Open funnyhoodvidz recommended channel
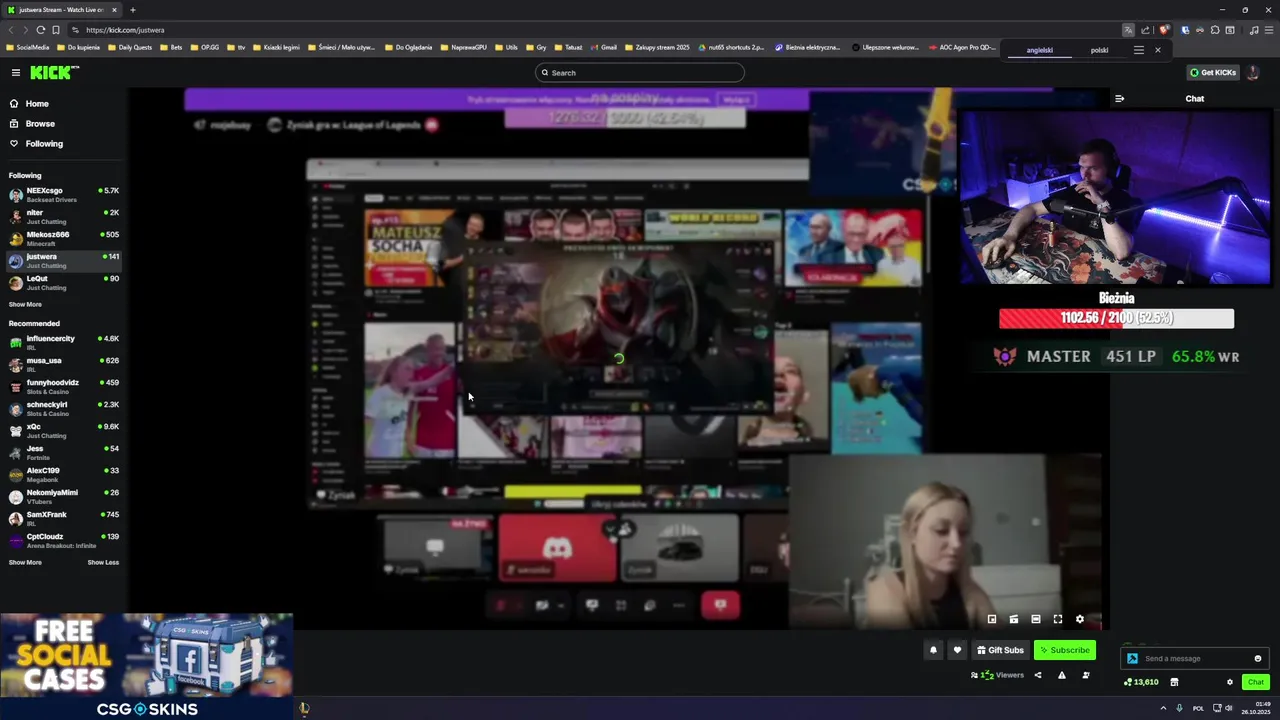 [63, 386]
